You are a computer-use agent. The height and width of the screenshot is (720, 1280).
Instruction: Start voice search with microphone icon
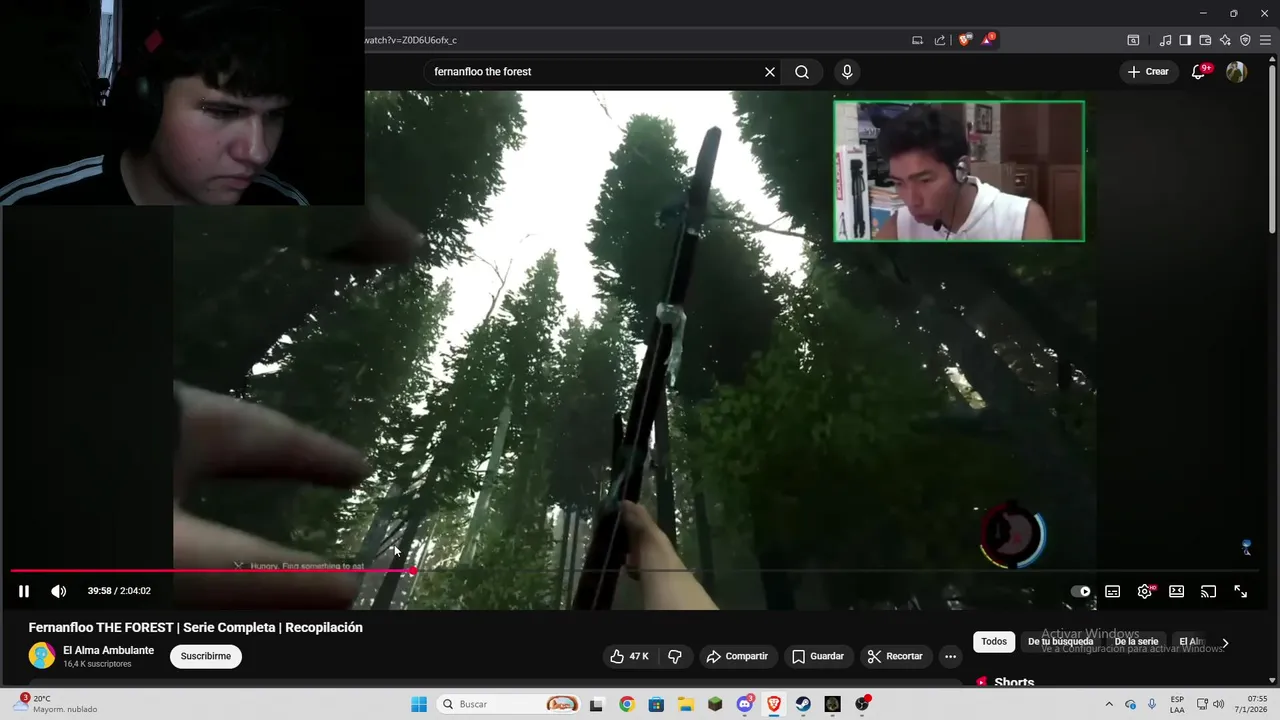[847, 72]
